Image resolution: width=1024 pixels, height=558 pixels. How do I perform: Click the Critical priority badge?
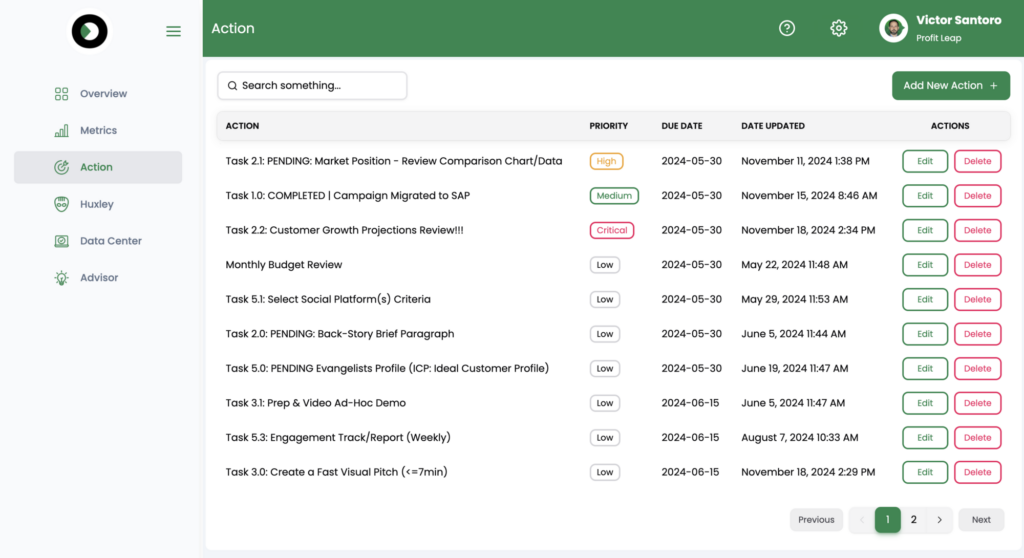612,230
